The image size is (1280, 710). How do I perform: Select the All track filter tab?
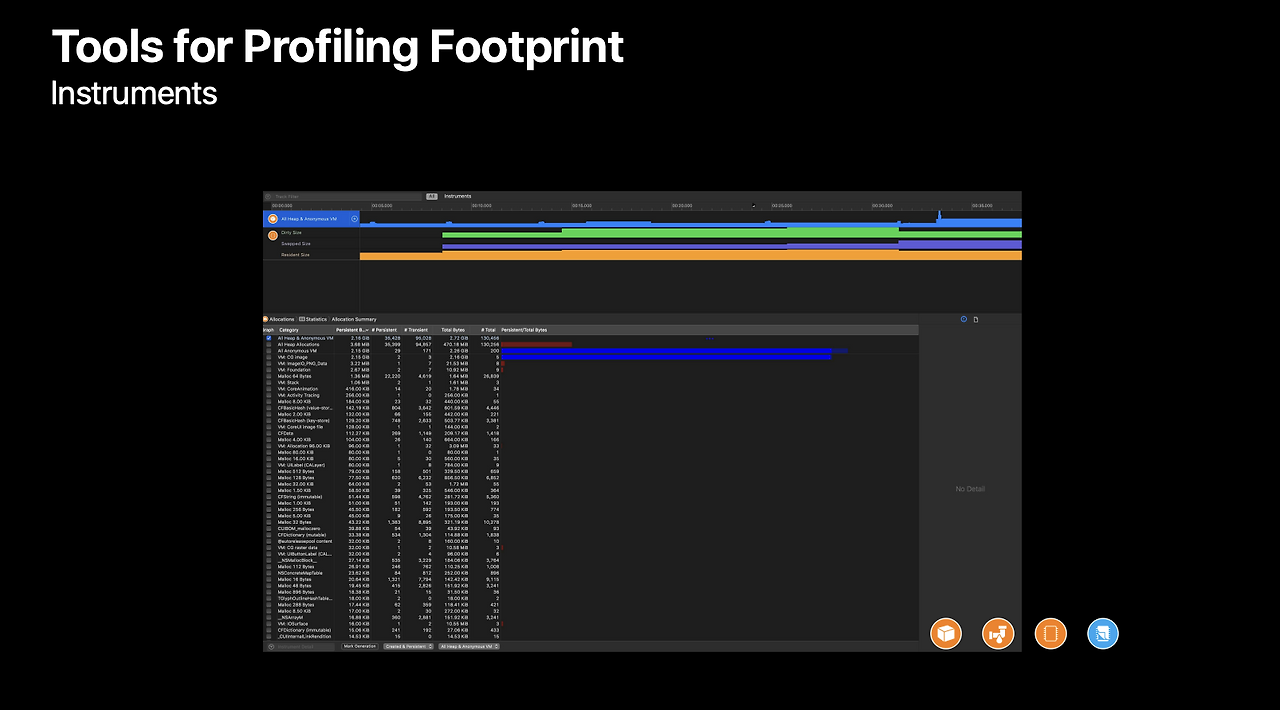[x=432, y=196]
